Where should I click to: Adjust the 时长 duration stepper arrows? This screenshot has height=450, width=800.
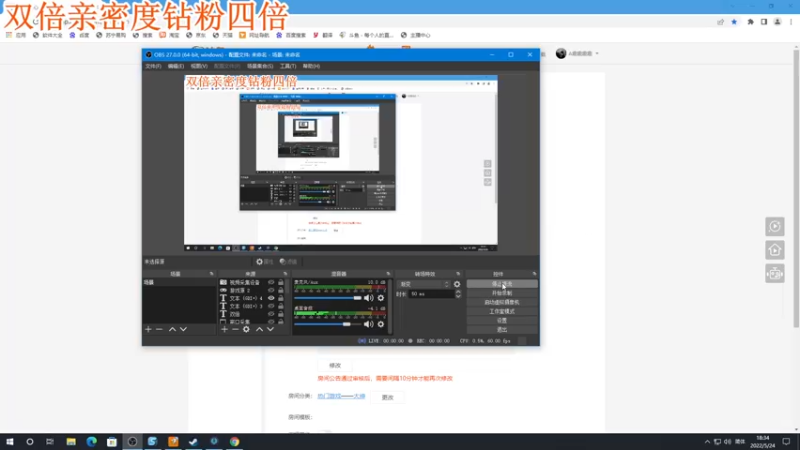tap(458, 294)
